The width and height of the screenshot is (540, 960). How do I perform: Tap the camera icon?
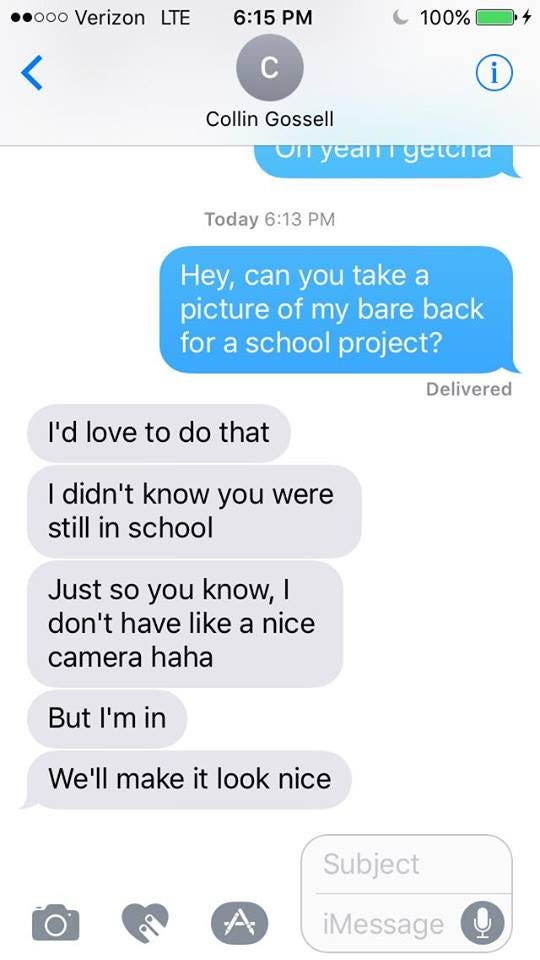[56, 921]
